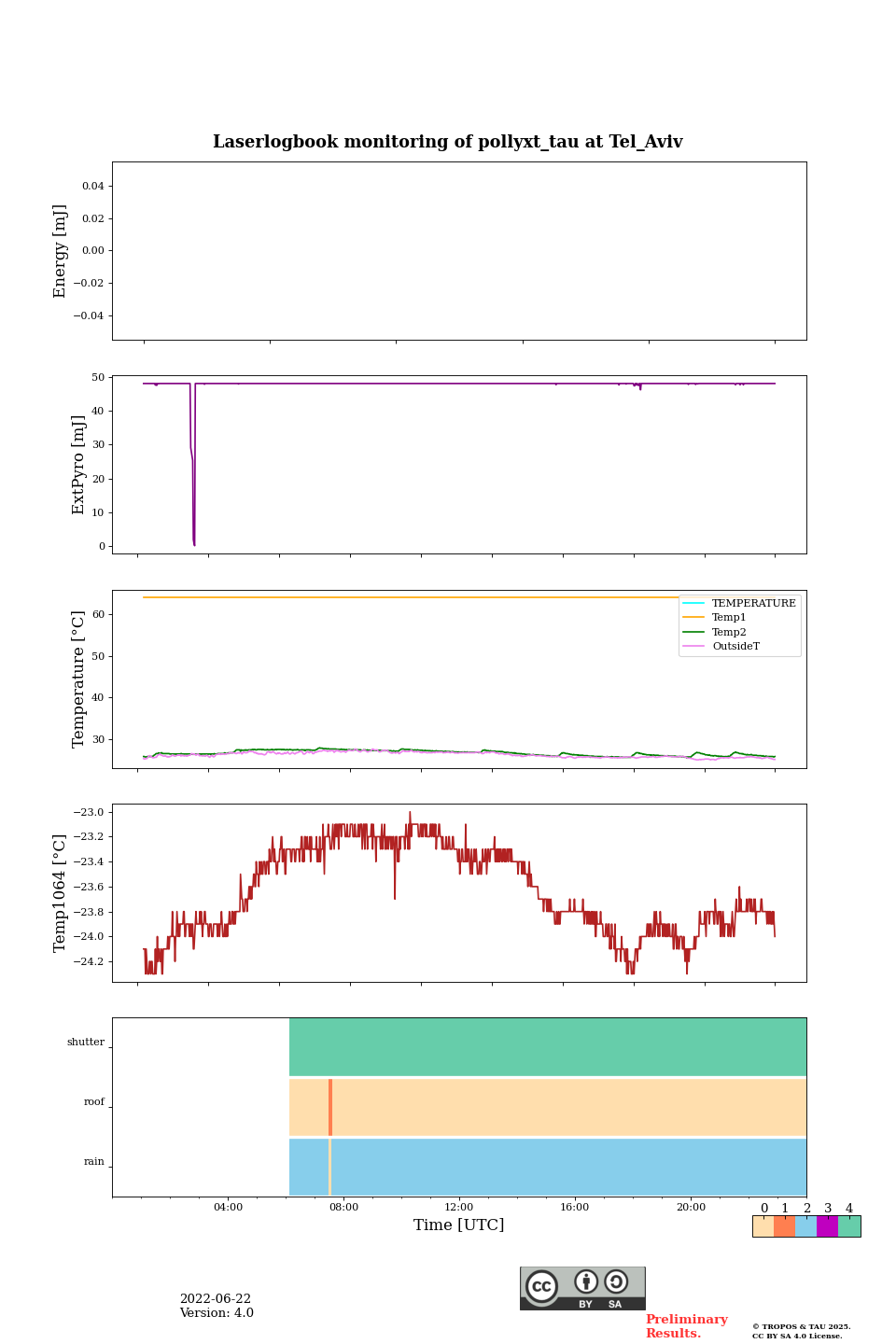Click the Temp1064 [°C] axis label
Image resolution: width=896 pixels, height=1344 pixels.
[x=61, y=893]
